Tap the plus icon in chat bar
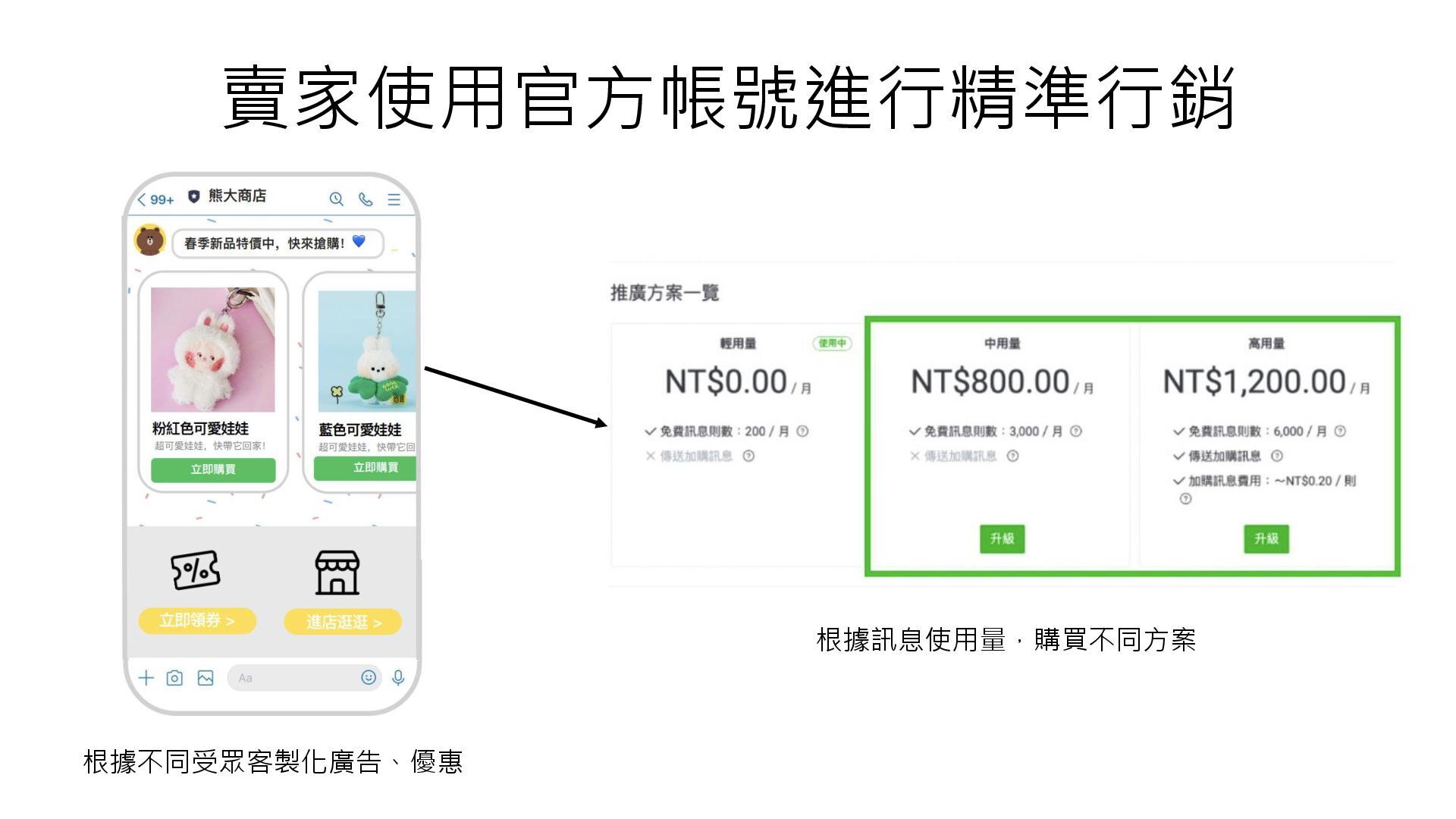1456x819 pixels. 146,677
